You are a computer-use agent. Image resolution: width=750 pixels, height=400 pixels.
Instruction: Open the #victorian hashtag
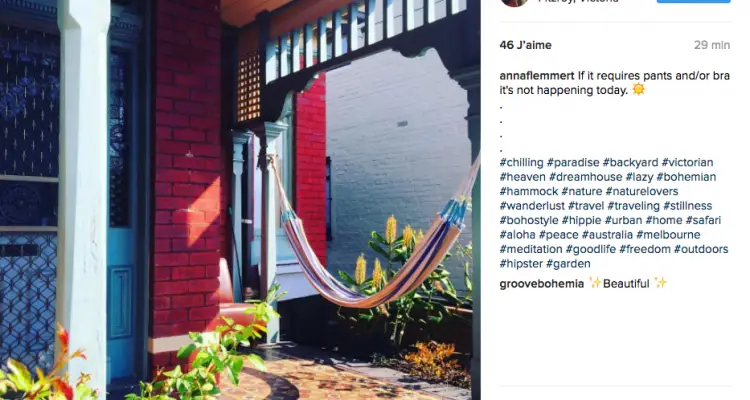687,162
